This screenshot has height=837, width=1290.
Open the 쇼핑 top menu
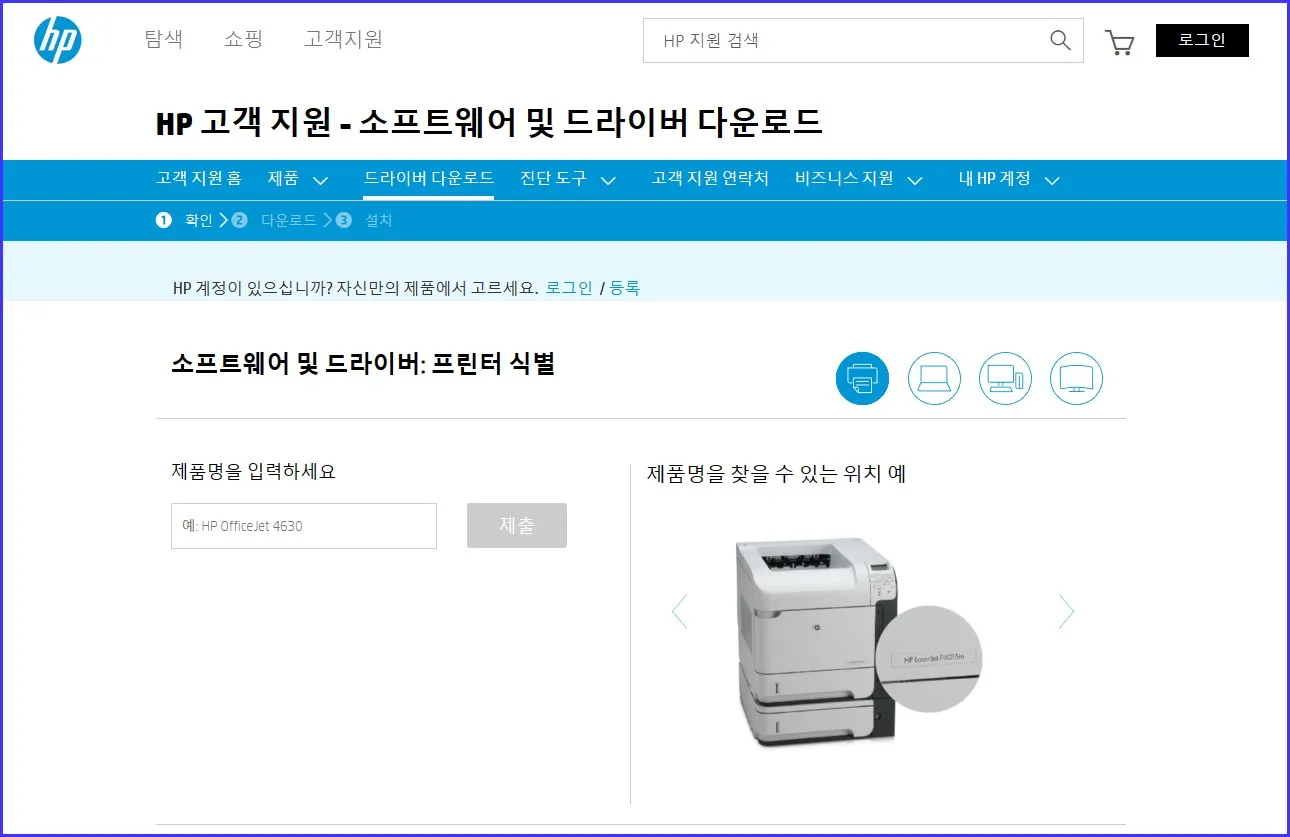click(243, 39)
